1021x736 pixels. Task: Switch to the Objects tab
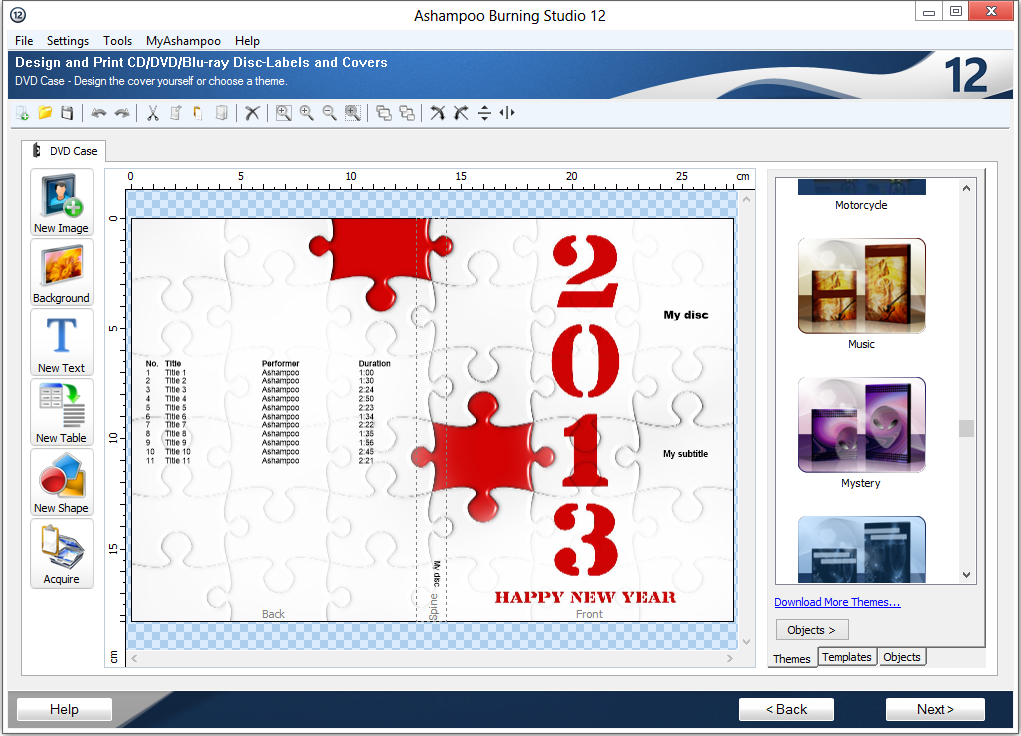click(x=902, y=657)
